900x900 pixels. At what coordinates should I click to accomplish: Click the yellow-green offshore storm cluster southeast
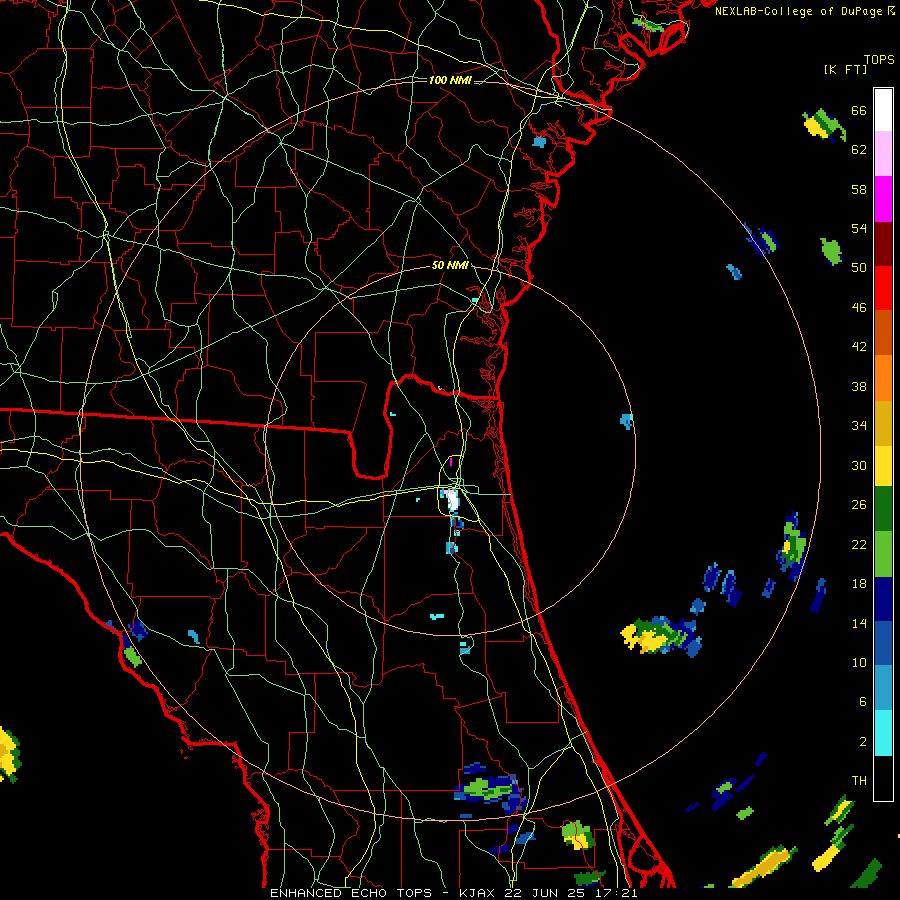pyautogui.click(x=660, y=636)
